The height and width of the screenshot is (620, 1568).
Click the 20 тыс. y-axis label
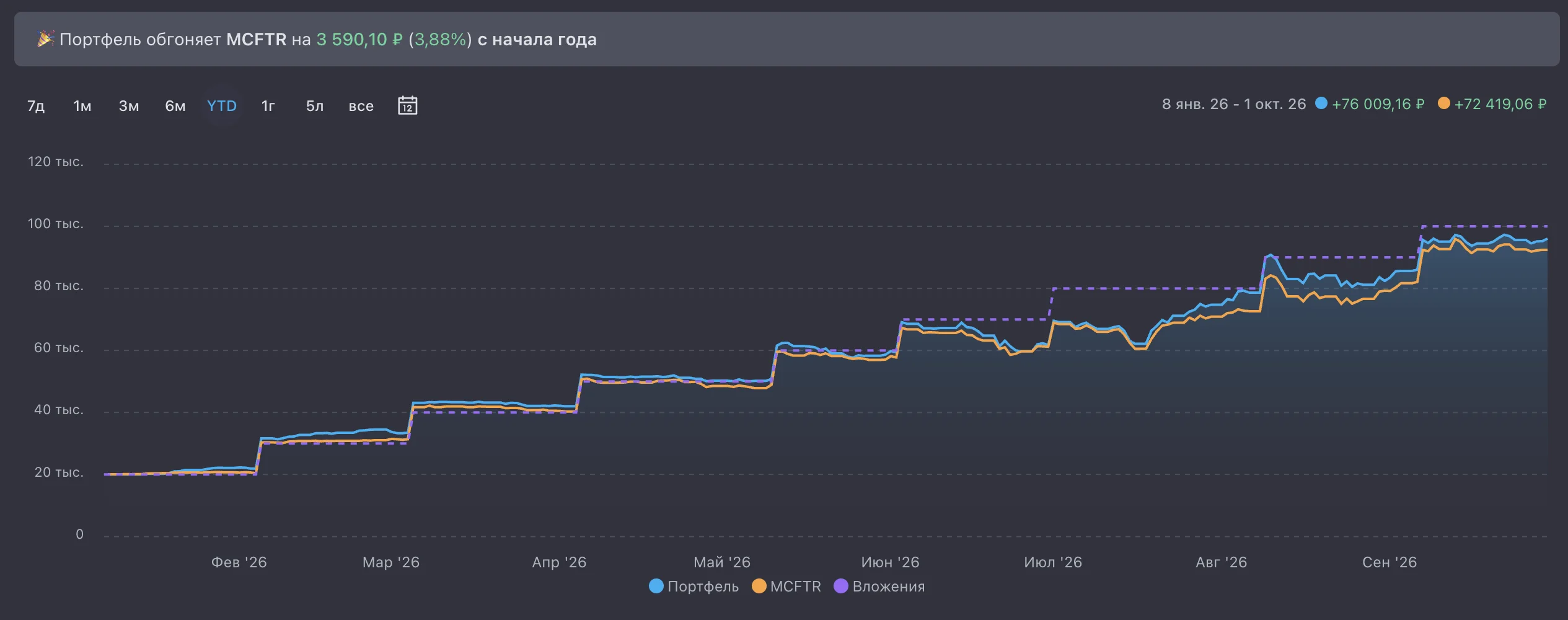click(59, 472)
